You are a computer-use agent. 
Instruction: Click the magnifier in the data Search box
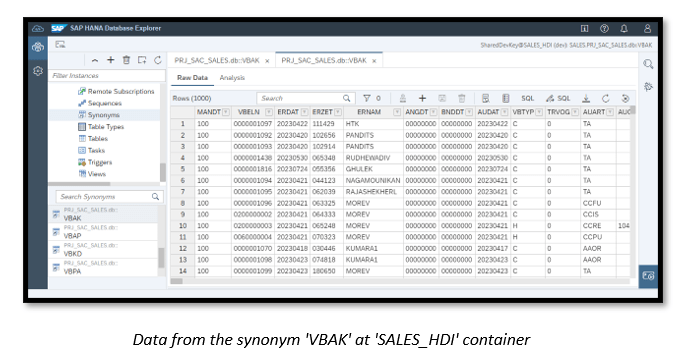347,98
